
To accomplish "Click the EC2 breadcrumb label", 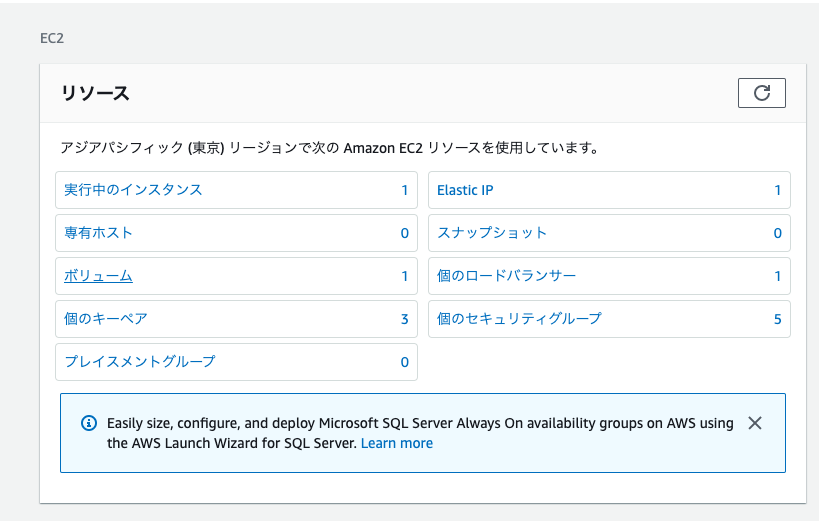I will point(51,39).
